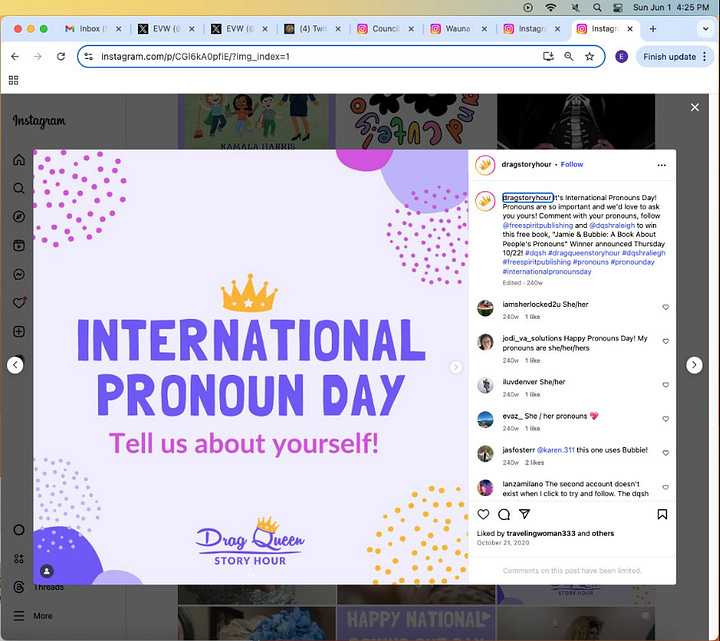Viewport: 720px width, 641px height.
Task: Like jodi_va_solutions' comment
Action: tap(665, 341)
